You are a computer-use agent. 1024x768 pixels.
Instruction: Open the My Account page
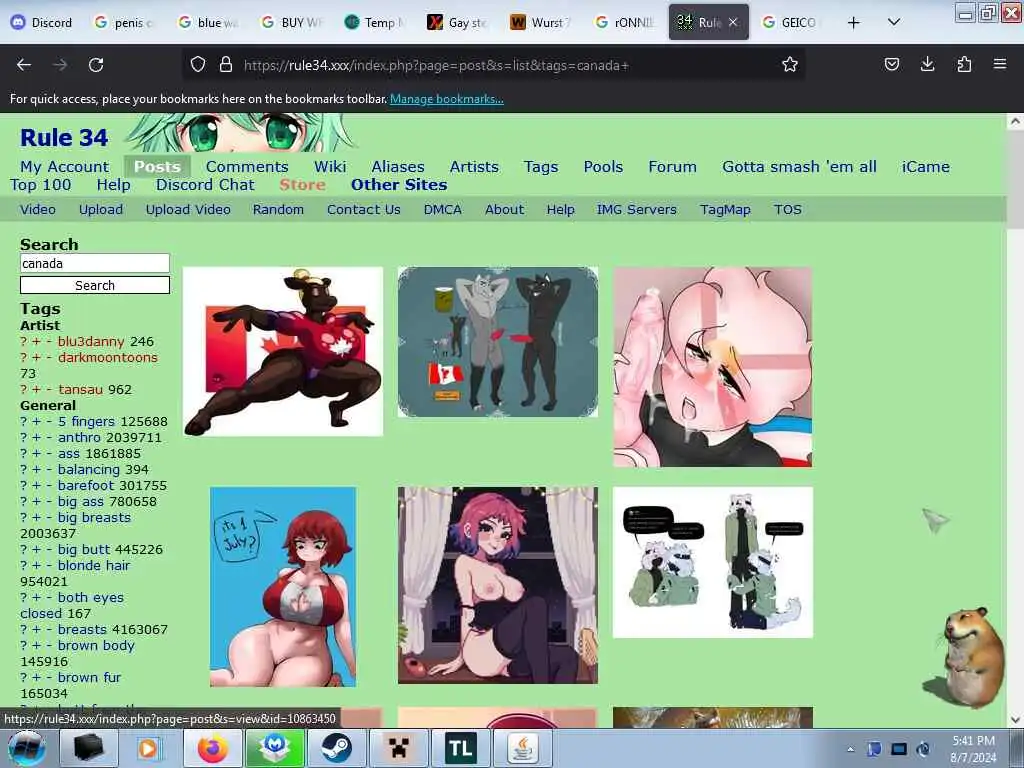65,167
